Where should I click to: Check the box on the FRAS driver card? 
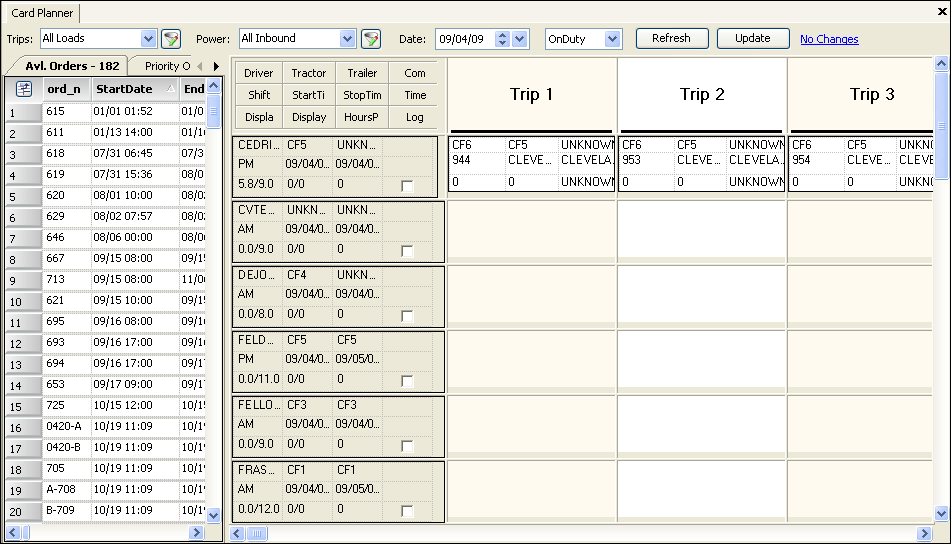[407, 511]
